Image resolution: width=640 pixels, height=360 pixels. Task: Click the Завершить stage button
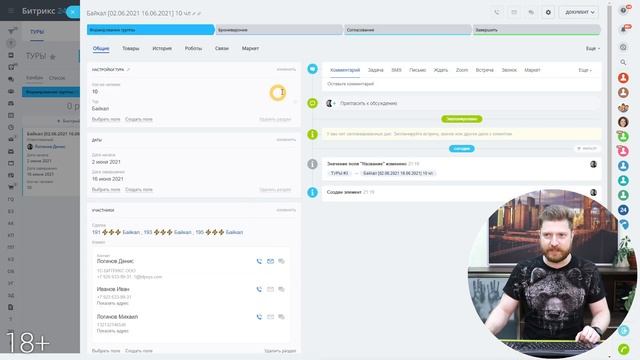pyautogui.click(x=537, y=30)
